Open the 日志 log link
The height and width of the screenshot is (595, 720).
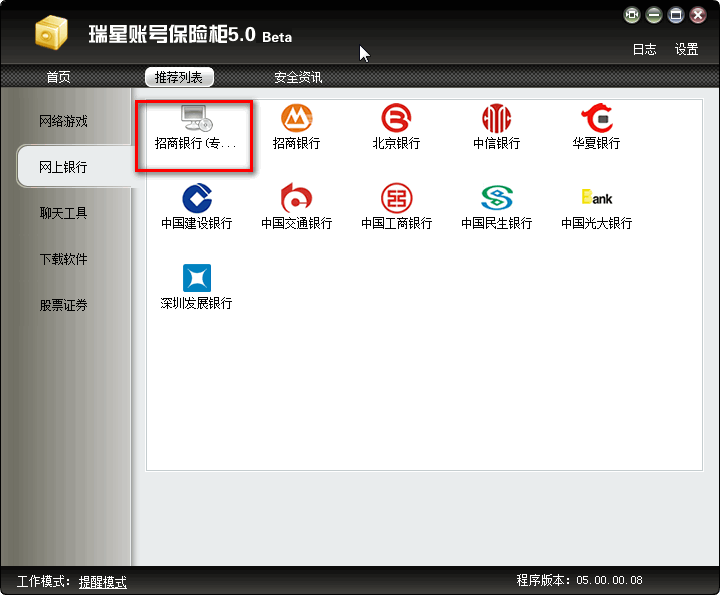(644, 49)
